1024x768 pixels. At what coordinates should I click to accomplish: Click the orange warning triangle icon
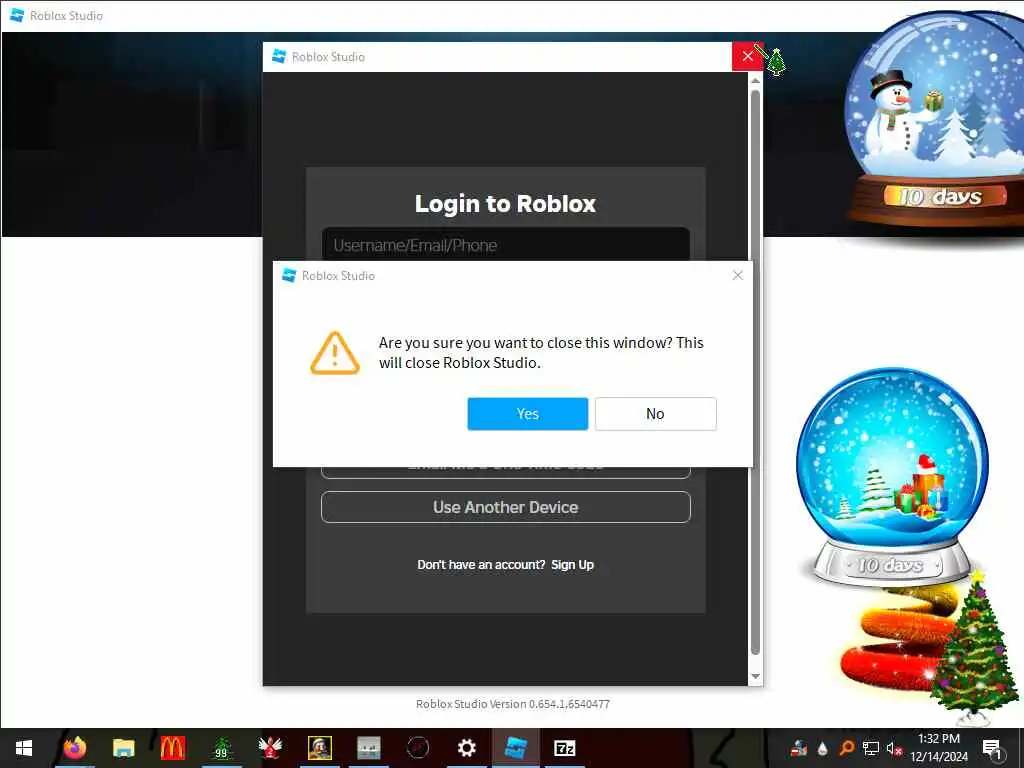[x=334, y=353]
